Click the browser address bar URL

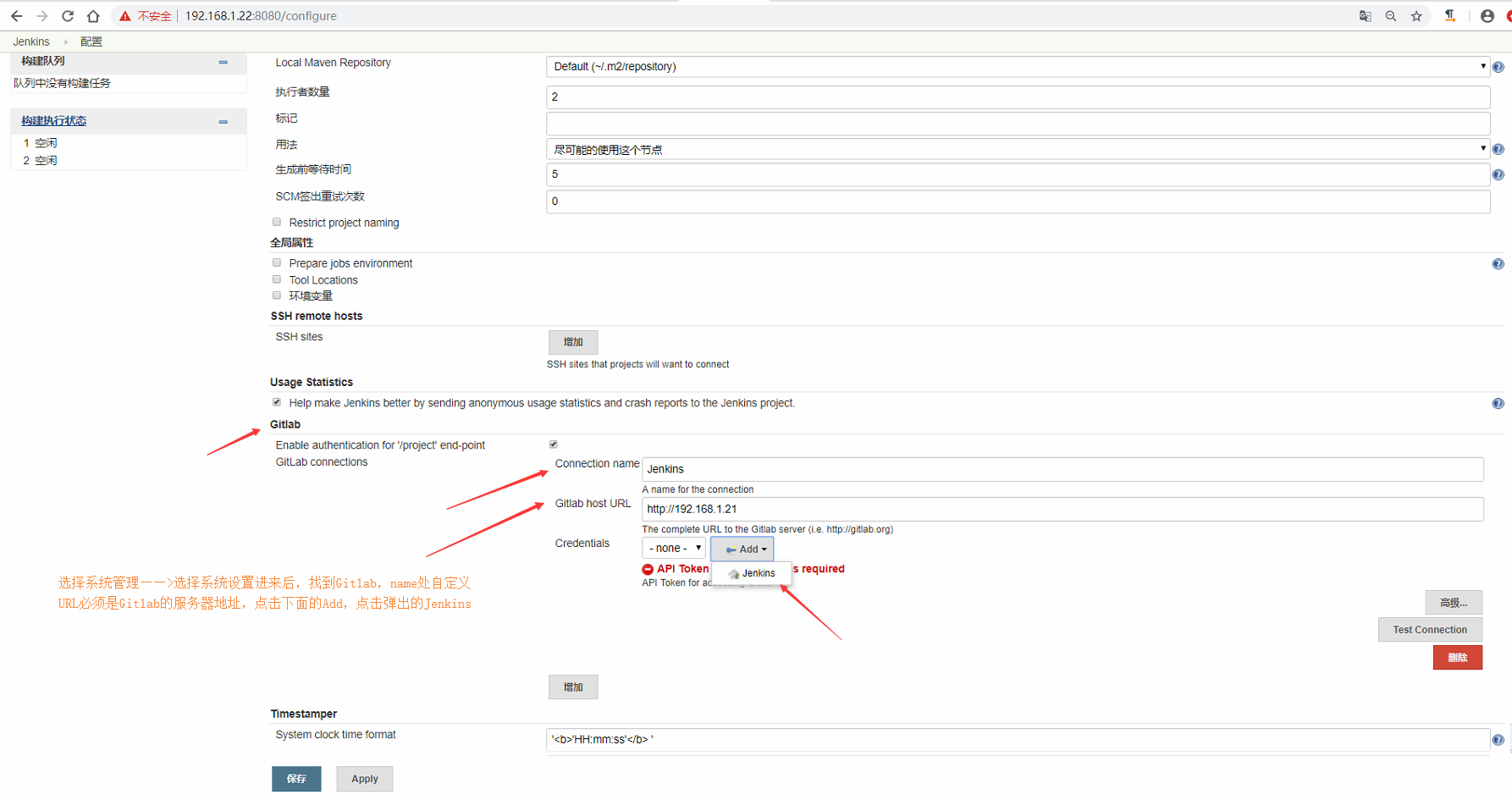261,16
